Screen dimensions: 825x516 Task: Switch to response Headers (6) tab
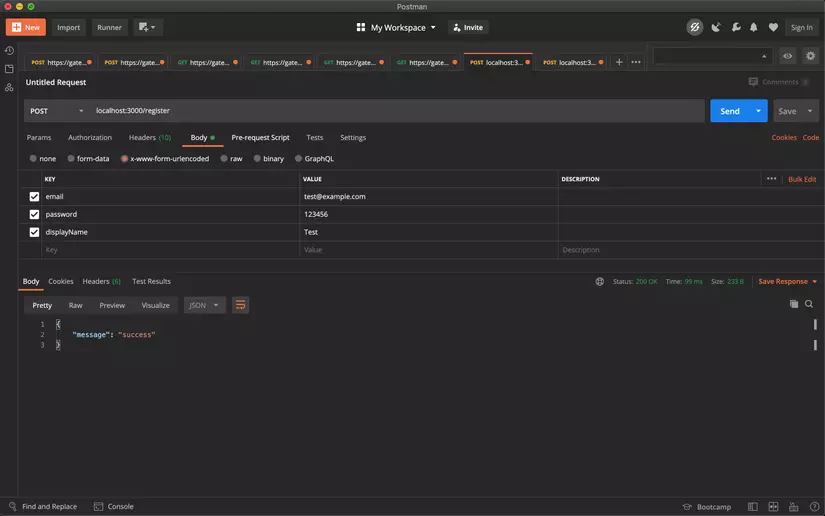[102, 281]
